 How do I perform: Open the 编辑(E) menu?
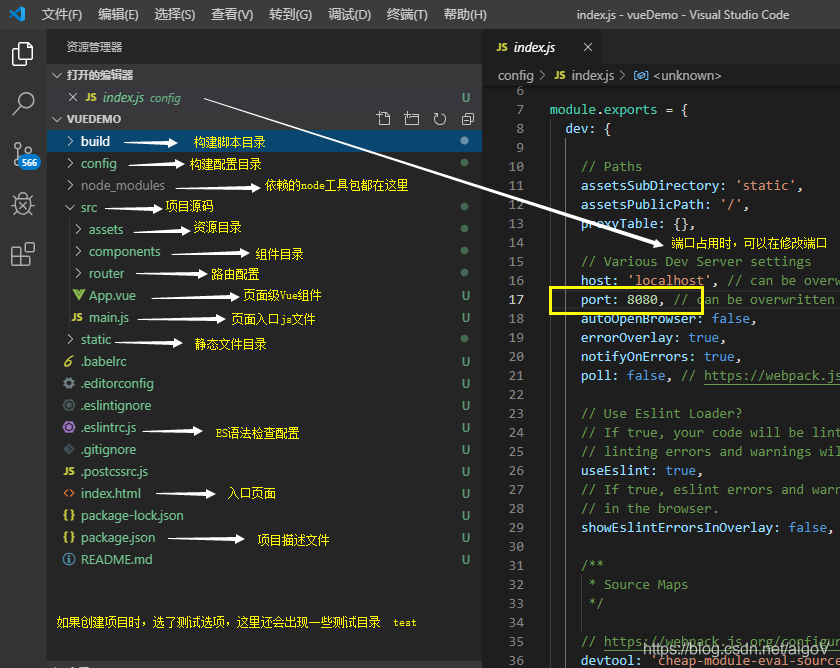click(118, 14)
